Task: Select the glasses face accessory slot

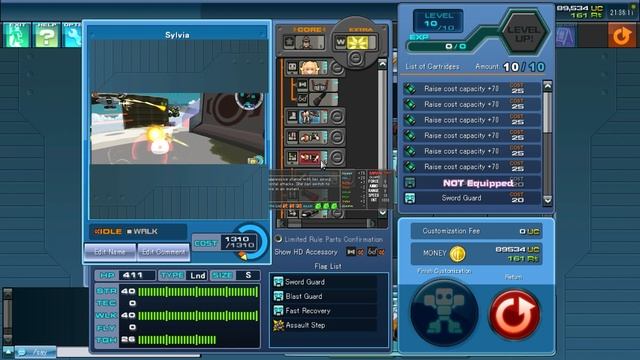Action: tap(318, 99)
